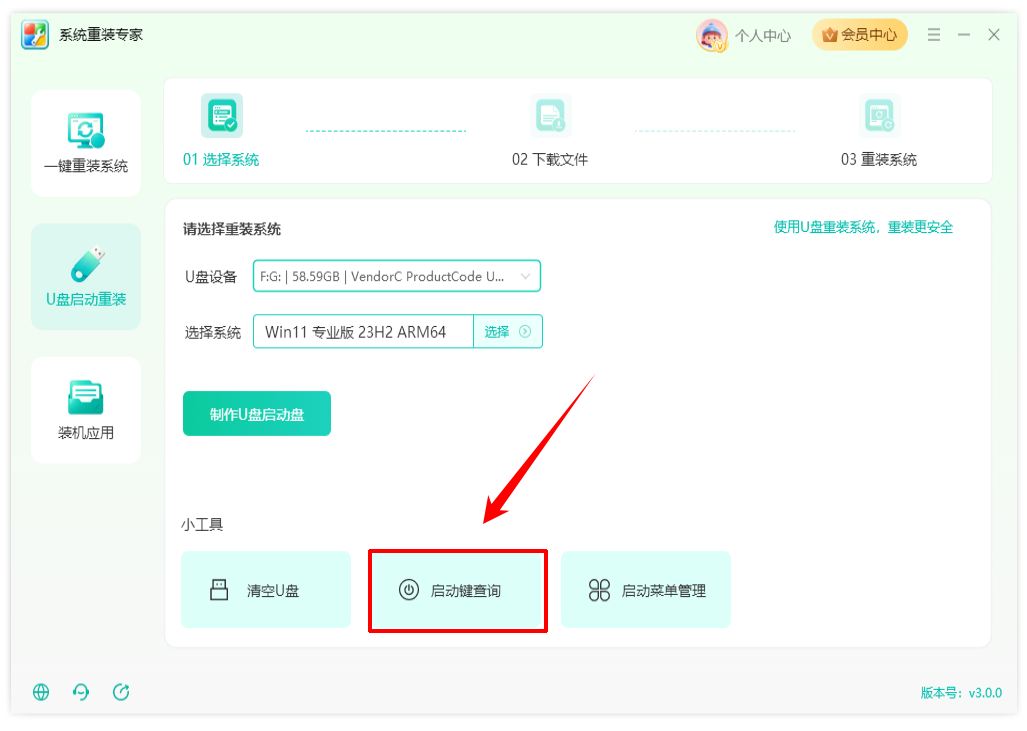Open the 装机应用 sidebar section
Viewport: 1027px width, 731px height.
[x=86, y=411]
